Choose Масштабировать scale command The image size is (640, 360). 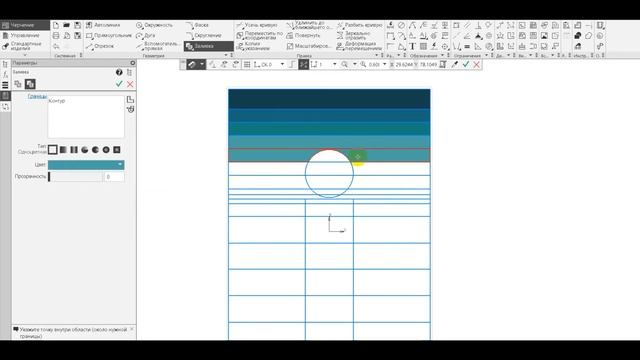pyautogui.click(x=308, y=46)
